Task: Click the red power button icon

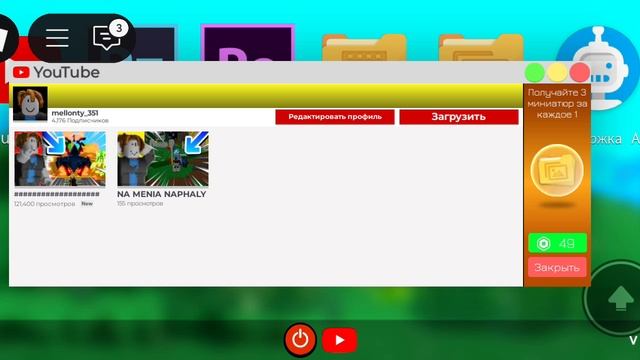Action: (300, 340)
